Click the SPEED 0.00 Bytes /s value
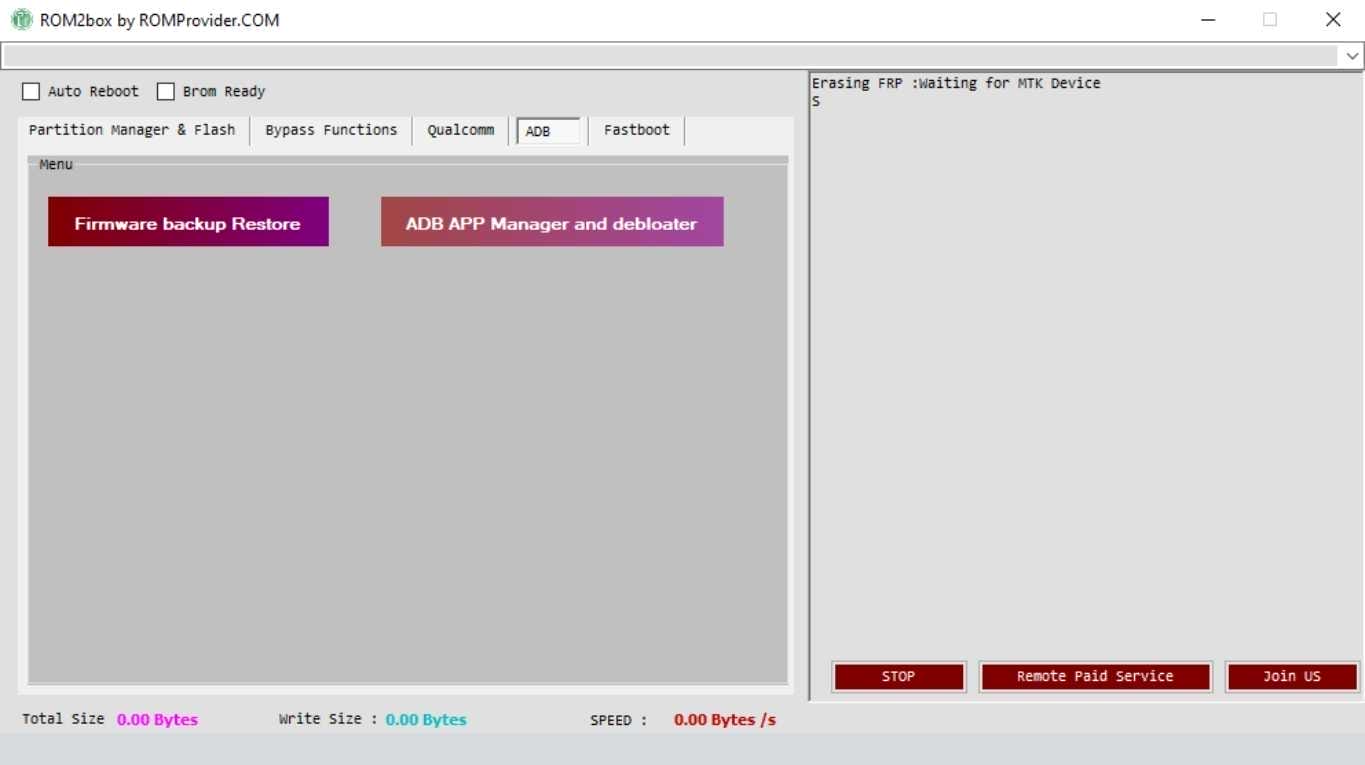Screen dimensions: 1365x765 [725, 720]
